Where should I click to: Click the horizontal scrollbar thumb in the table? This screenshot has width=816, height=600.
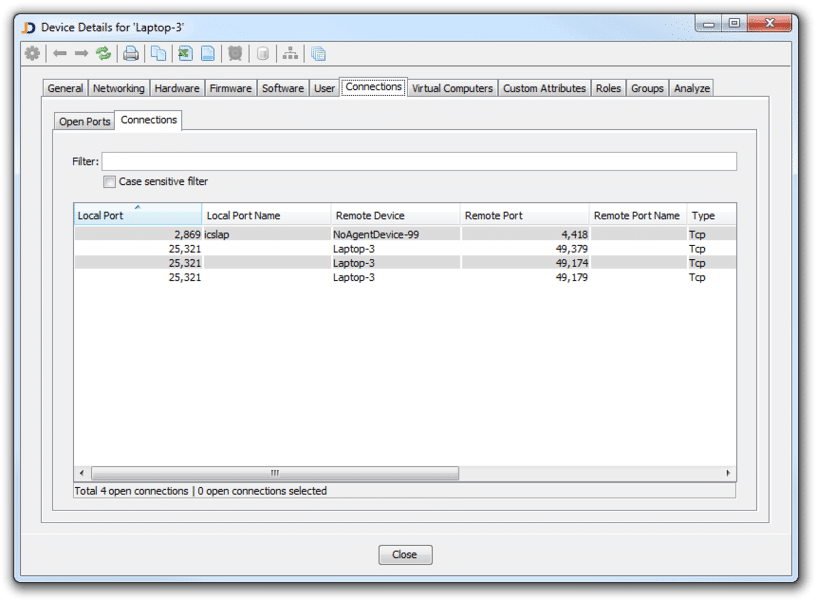[273, 473]
